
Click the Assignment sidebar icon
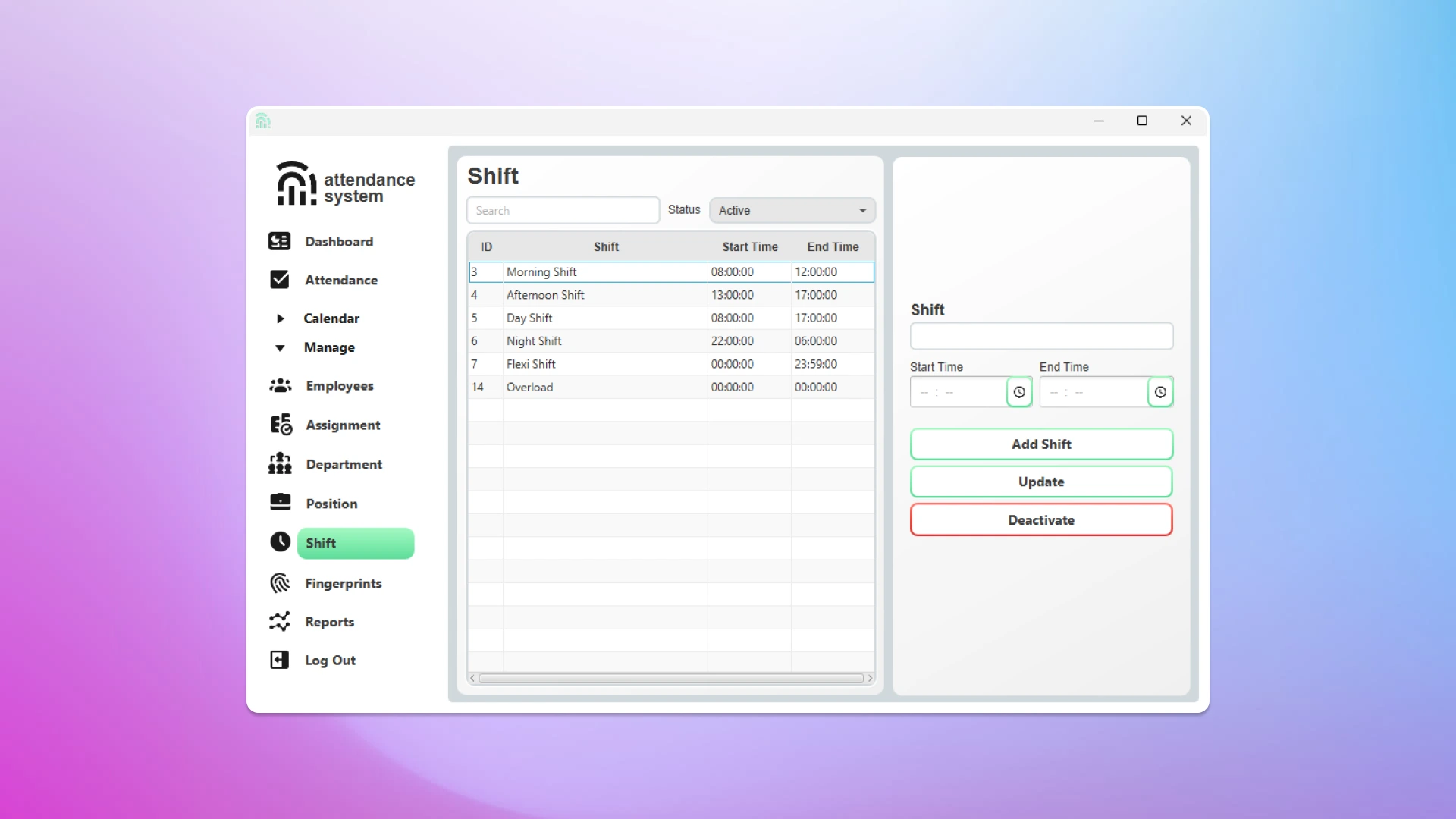281,425
